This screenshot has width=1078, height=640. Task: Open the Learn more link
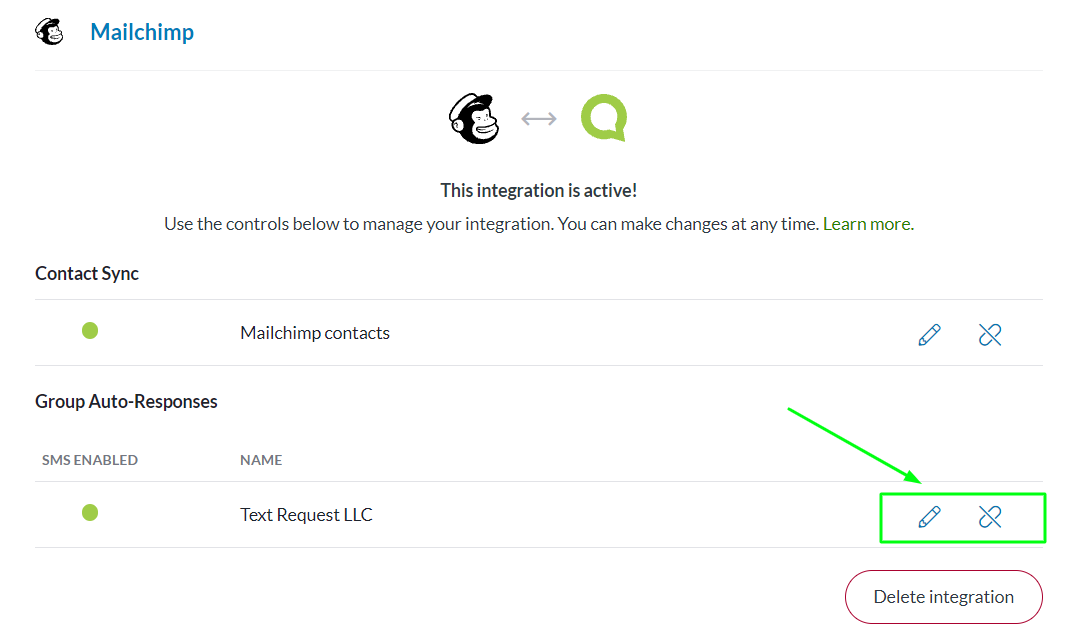point(868,224)
